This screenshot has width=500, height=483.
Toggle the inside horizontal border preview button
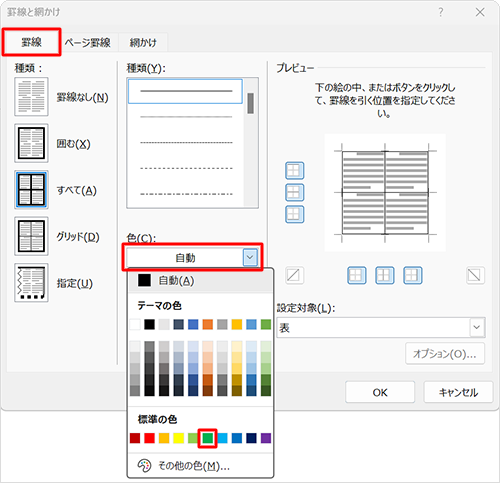click(x=295, y=192)
